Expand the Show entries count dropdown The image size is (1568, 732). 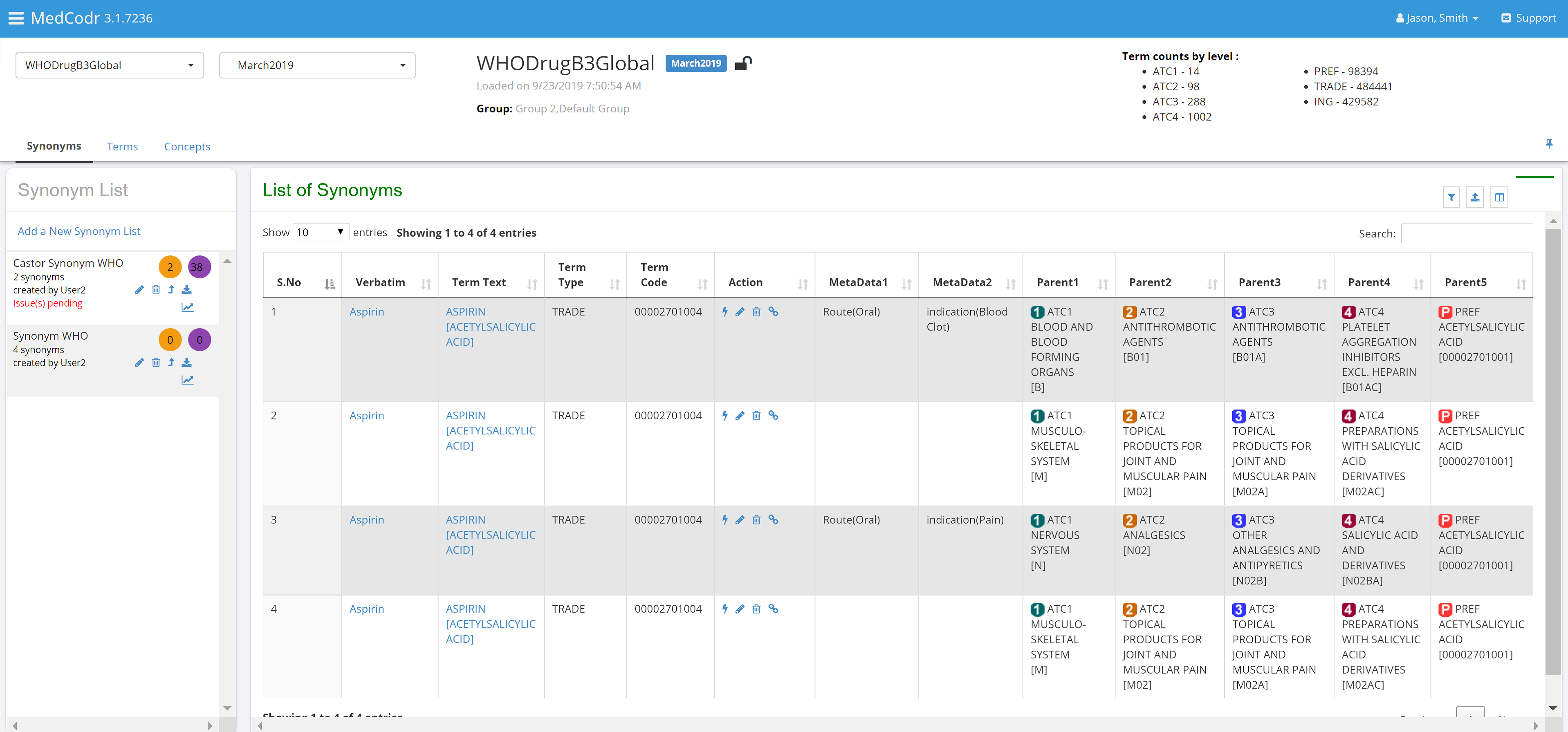(x=321, y=232)
